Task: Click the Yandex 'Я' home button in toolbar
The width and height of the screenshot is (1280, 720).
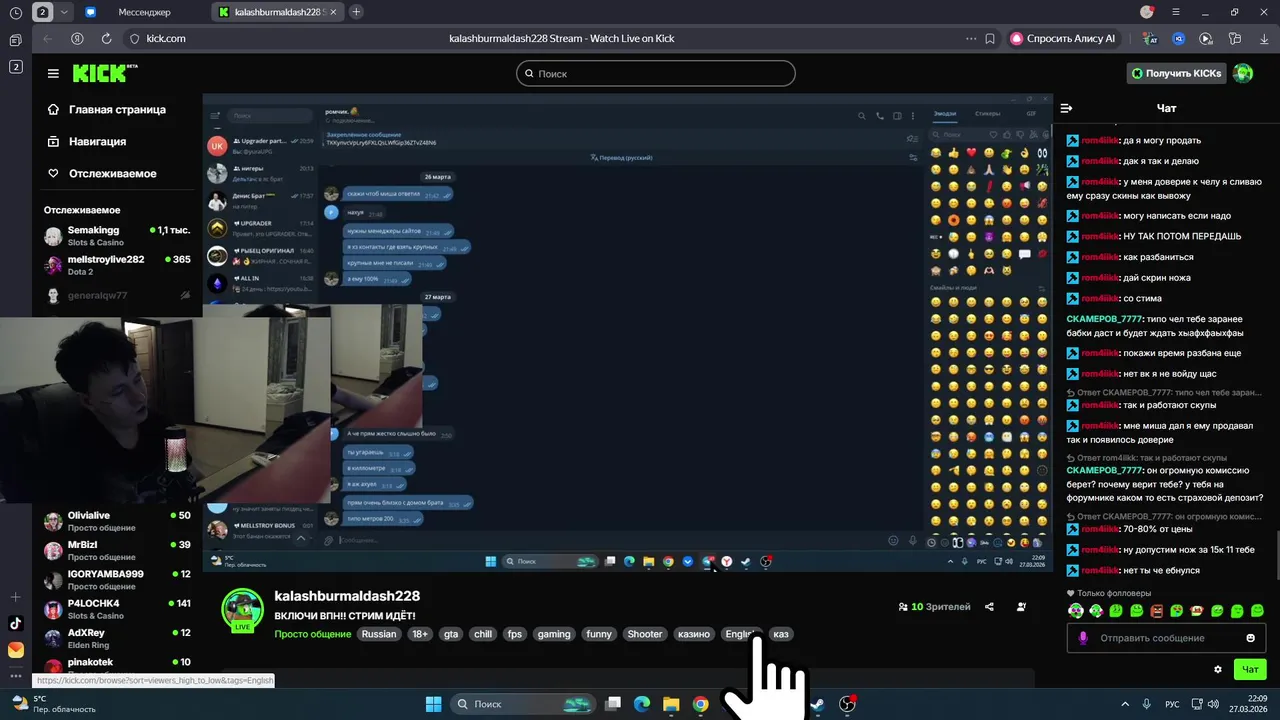Action: 77,38
